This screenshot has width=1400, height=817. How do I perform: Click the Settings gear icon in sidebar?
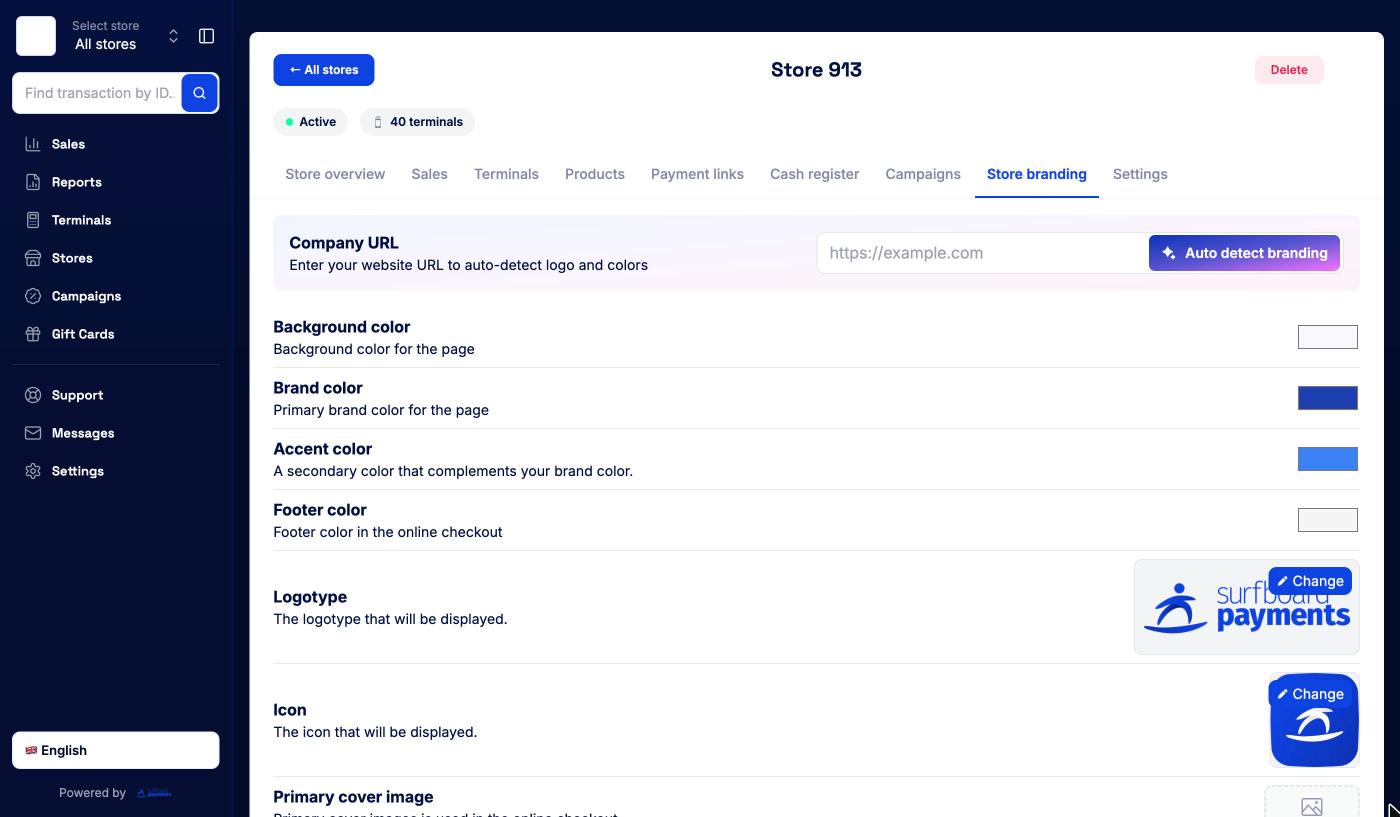click(x=33, y=471)
